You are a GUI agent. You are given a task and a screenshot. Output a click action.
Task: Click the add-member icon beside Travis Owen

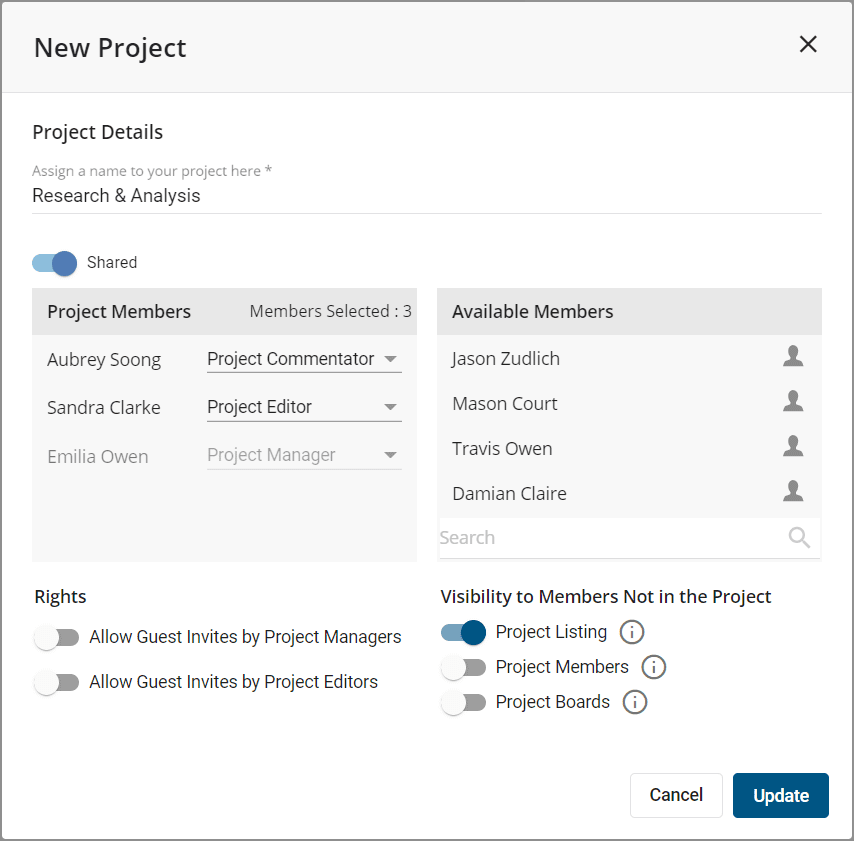[x=792, y=446]
